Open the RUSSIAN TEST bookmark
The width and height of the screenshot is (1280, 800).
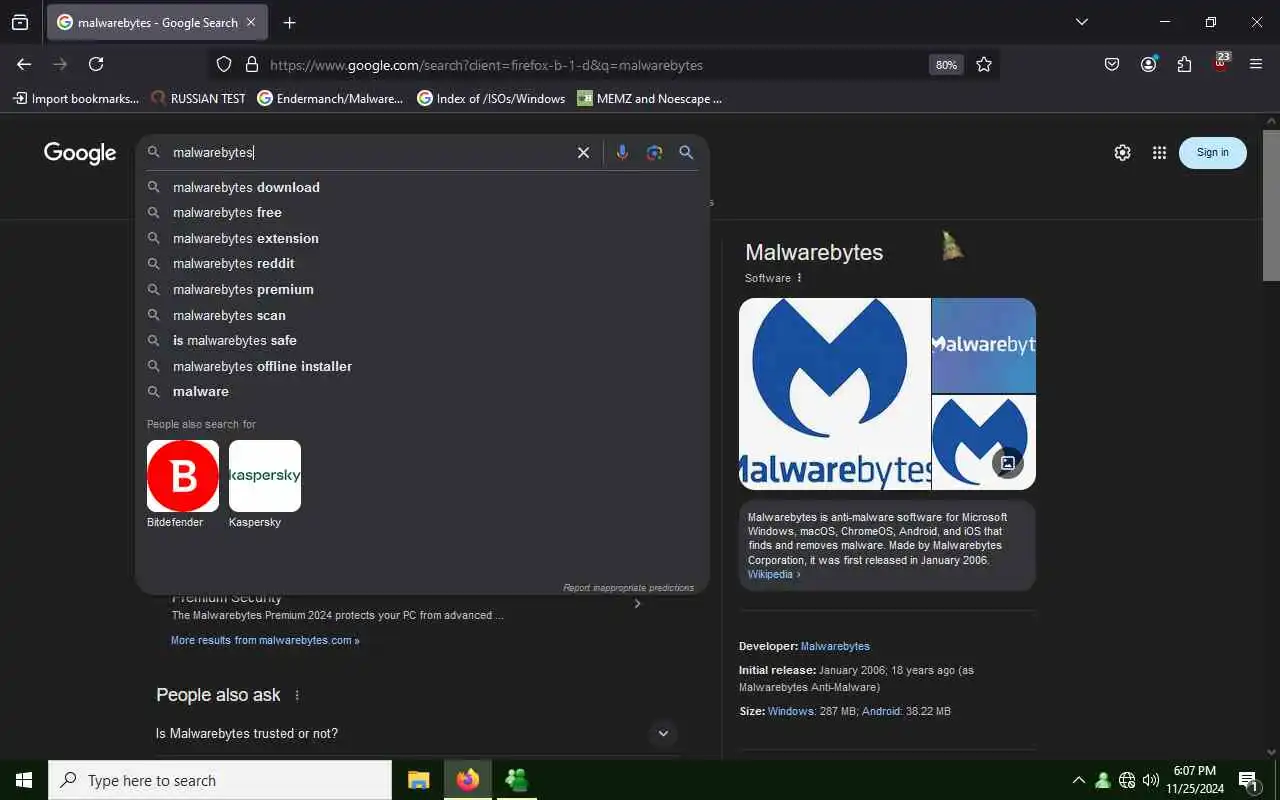click(x=198, y=99)
